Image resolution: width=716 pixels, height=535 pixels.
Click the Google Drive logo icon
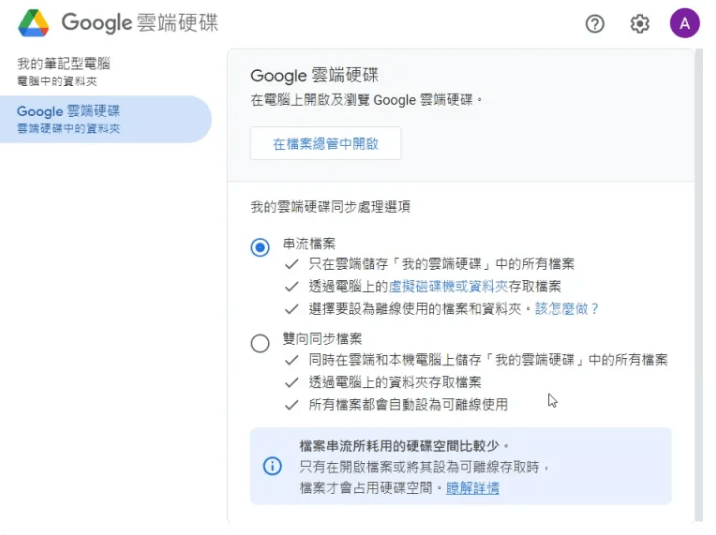point(33,23)
